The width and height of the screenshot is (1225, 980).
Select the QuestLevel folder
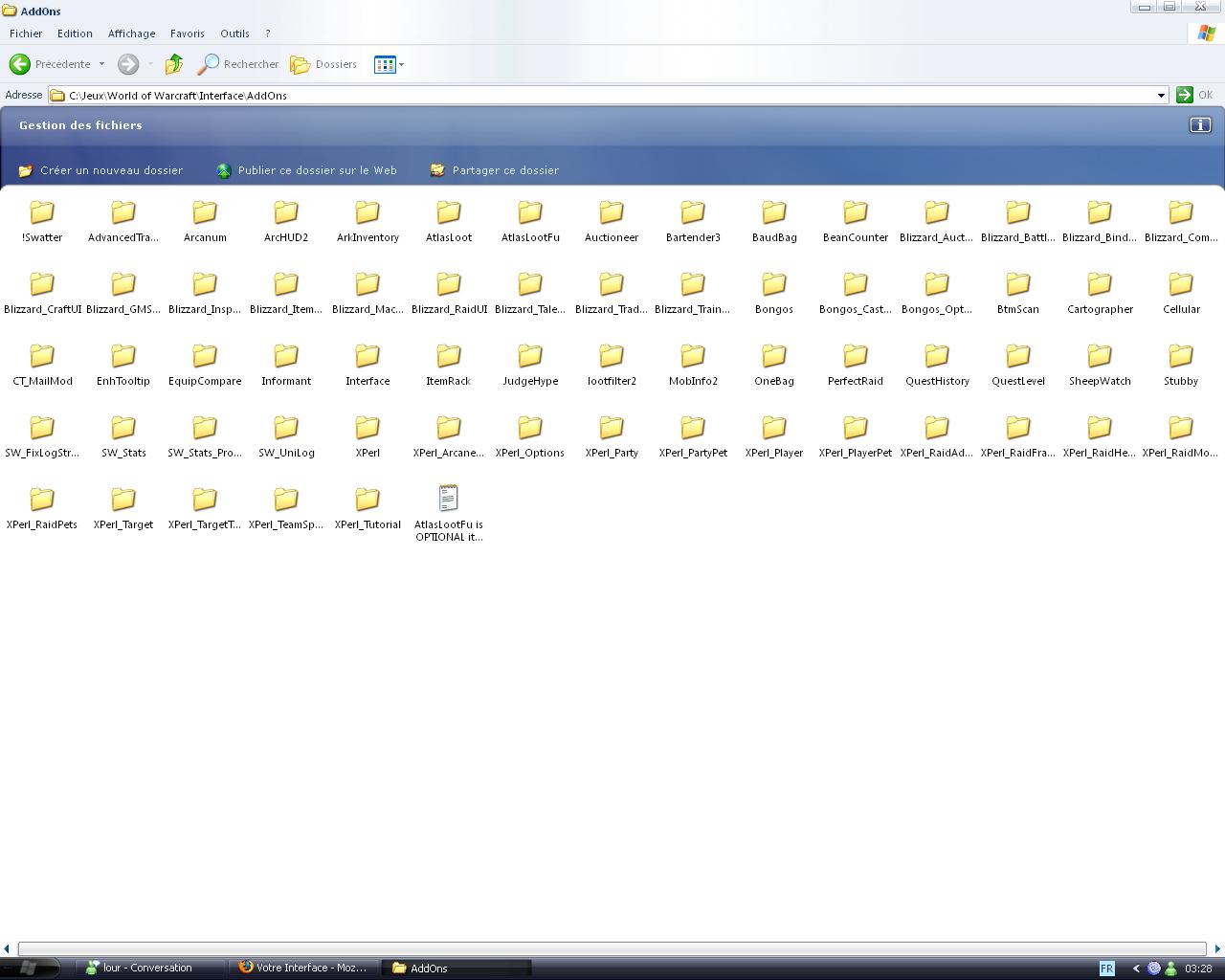pos(1018,365)
